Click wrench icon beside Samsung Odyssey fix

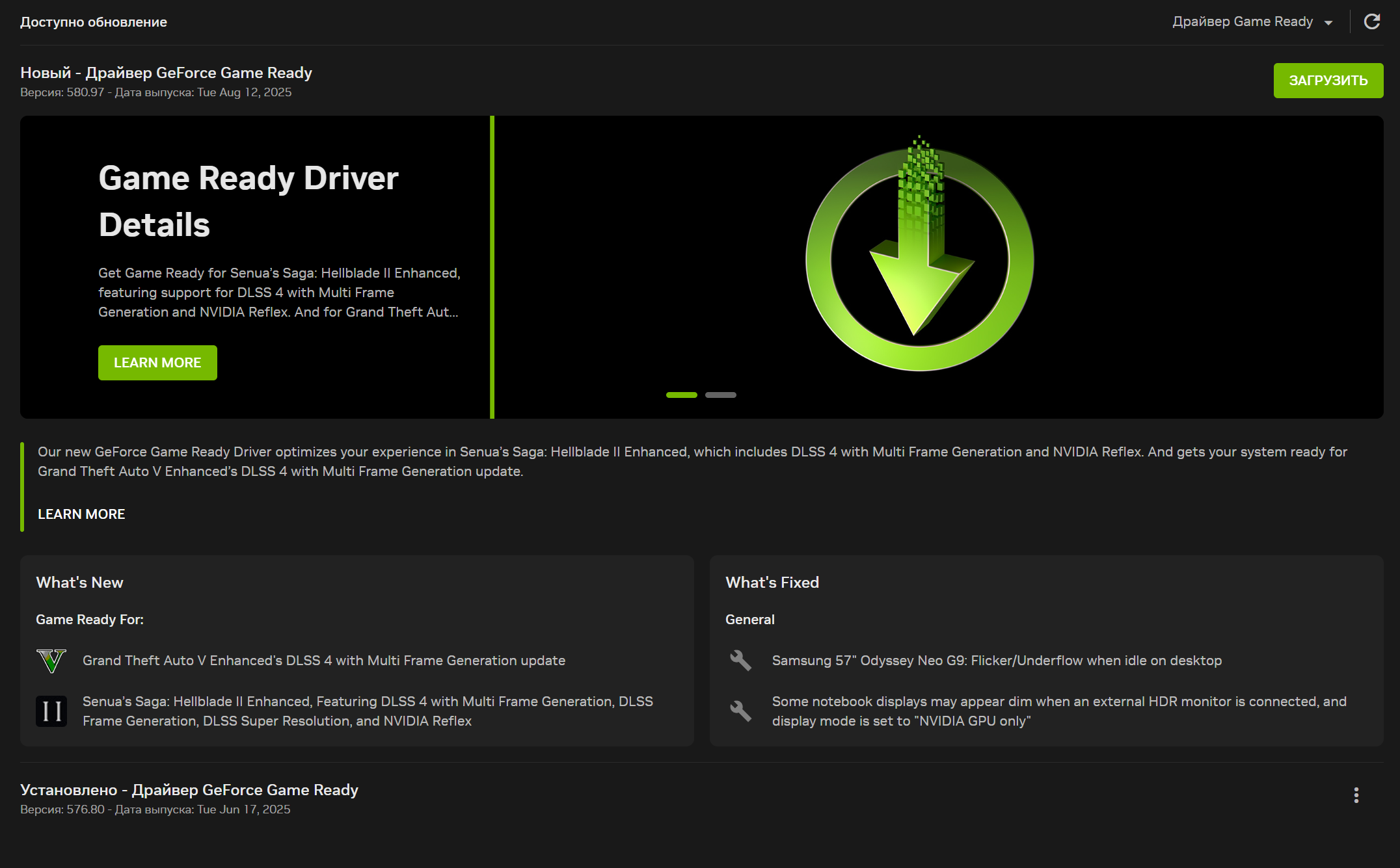(x=740, y=661)
